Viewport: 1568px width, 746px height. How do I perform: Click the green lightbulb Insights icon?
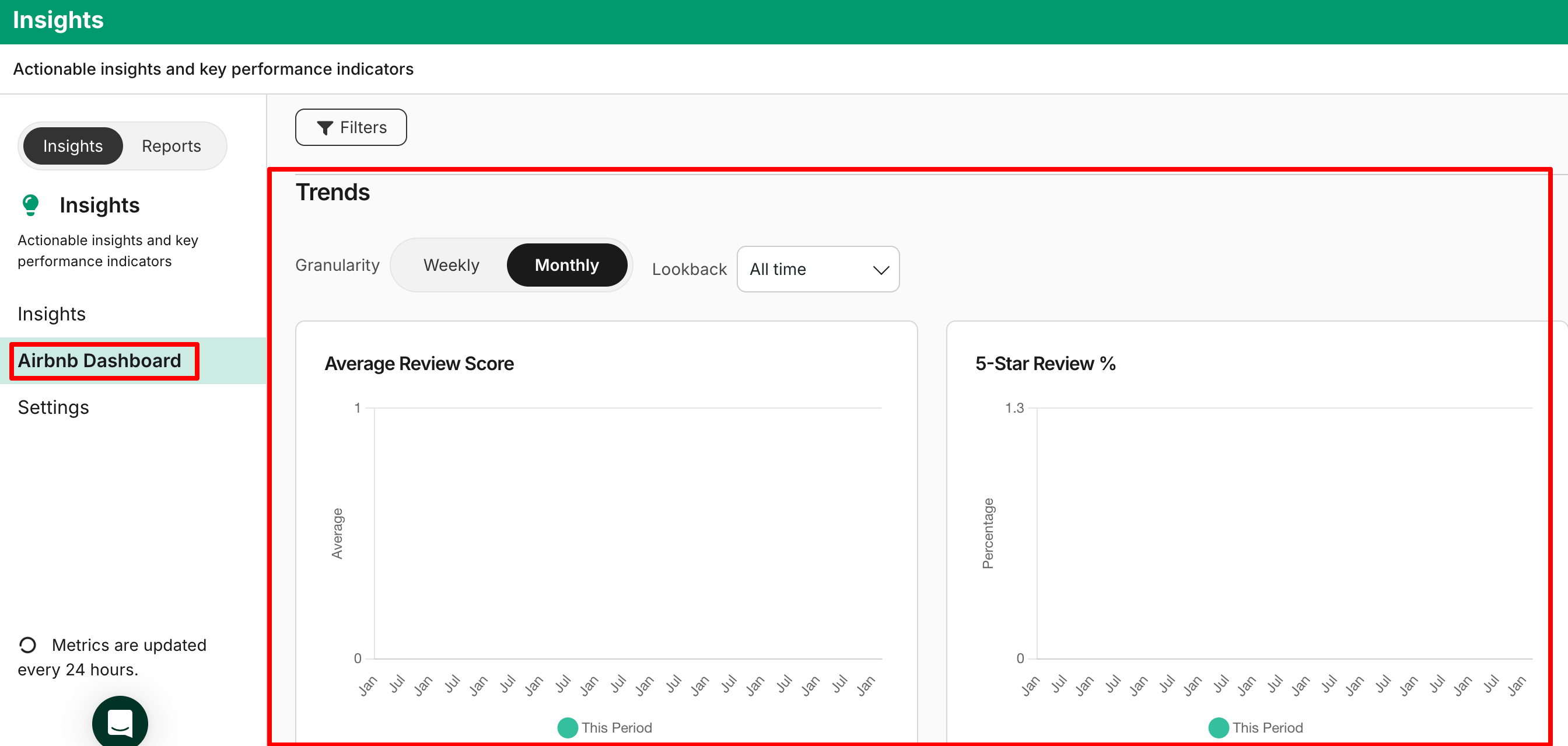tap(30, 205)
